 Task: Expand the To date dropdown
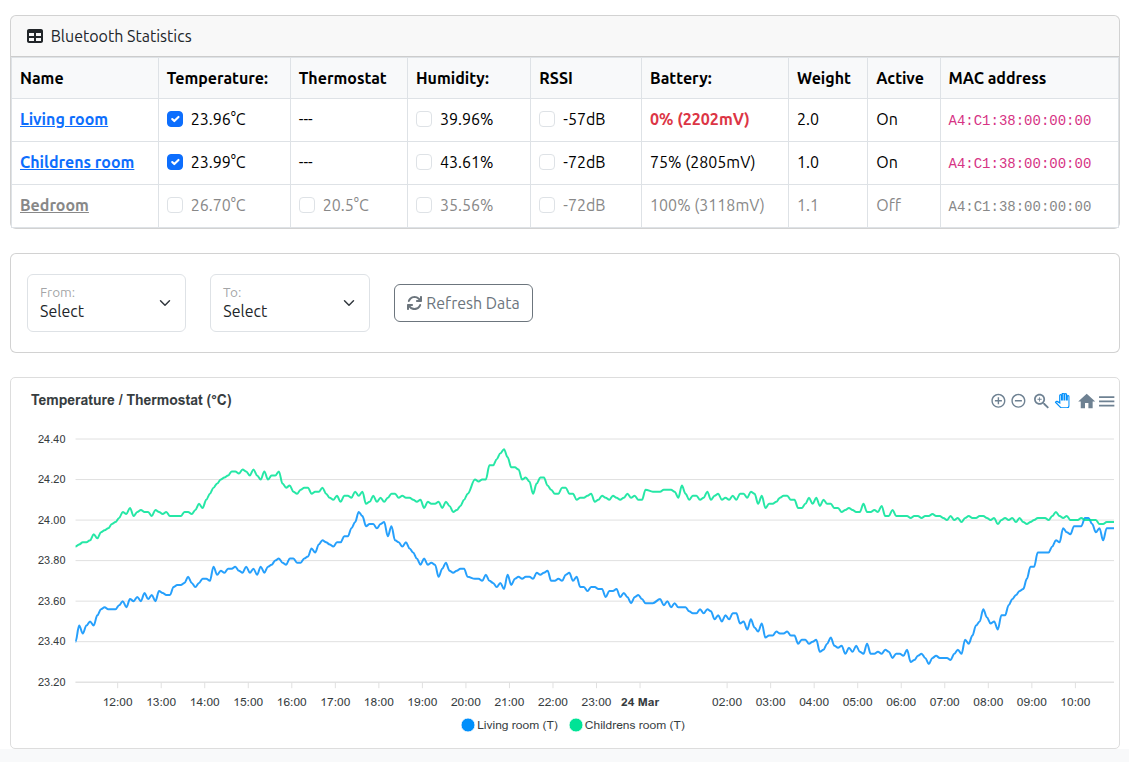(x=289, y=303)
